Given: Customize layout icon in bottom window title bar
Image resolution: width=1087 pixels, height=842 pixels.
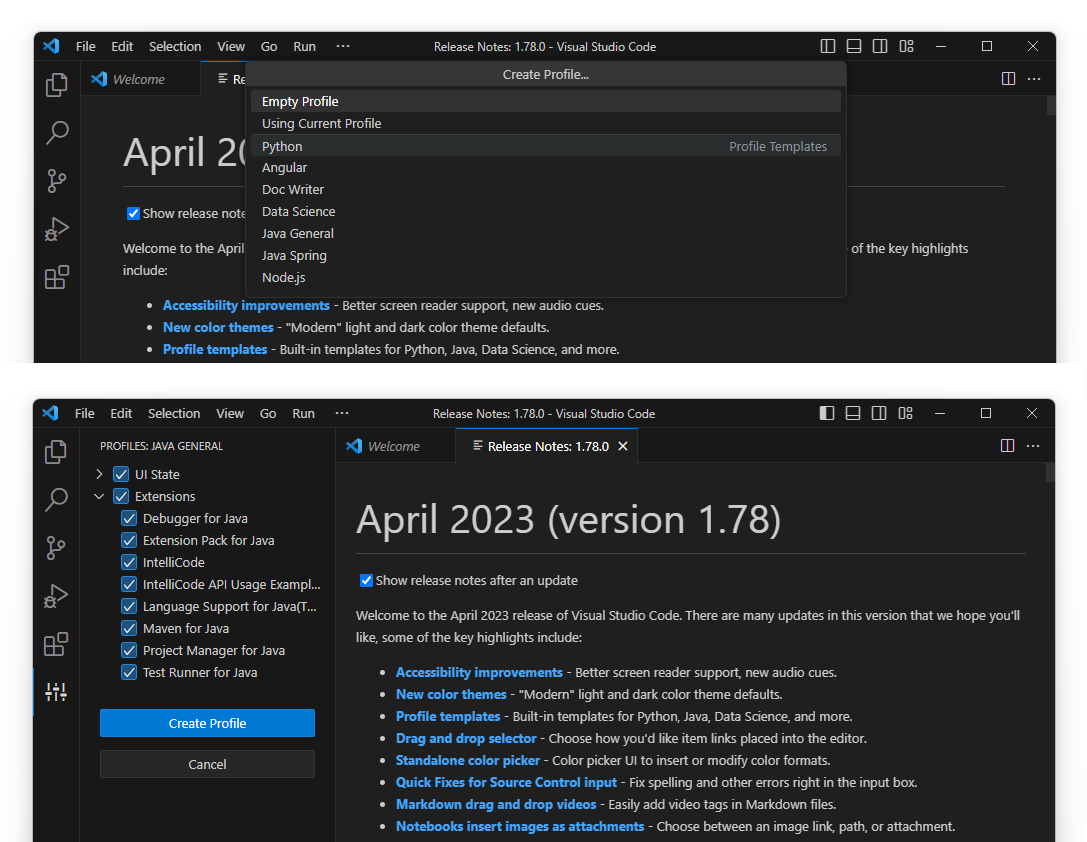Looking at the screenshot, I should (x=905, y=414).
